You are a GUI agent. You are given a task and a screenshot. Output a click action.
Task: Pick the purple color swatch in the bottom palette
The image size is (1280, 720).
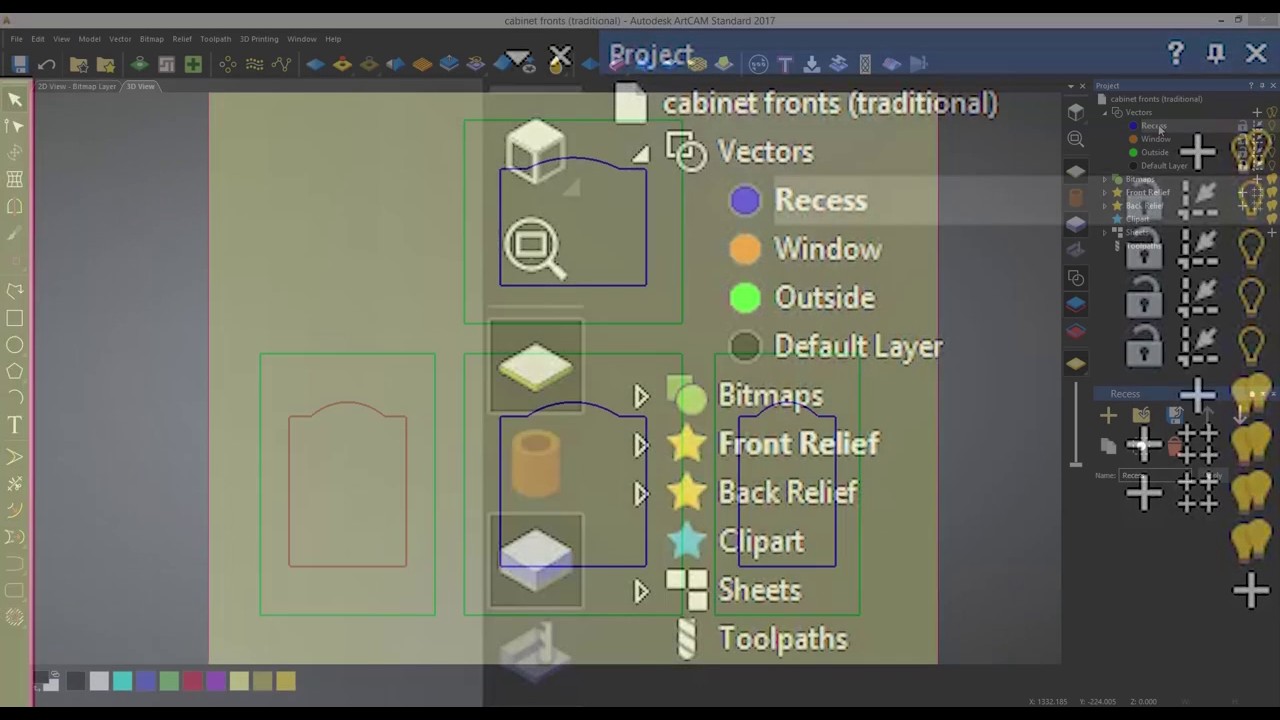click(x=215, y=681)
